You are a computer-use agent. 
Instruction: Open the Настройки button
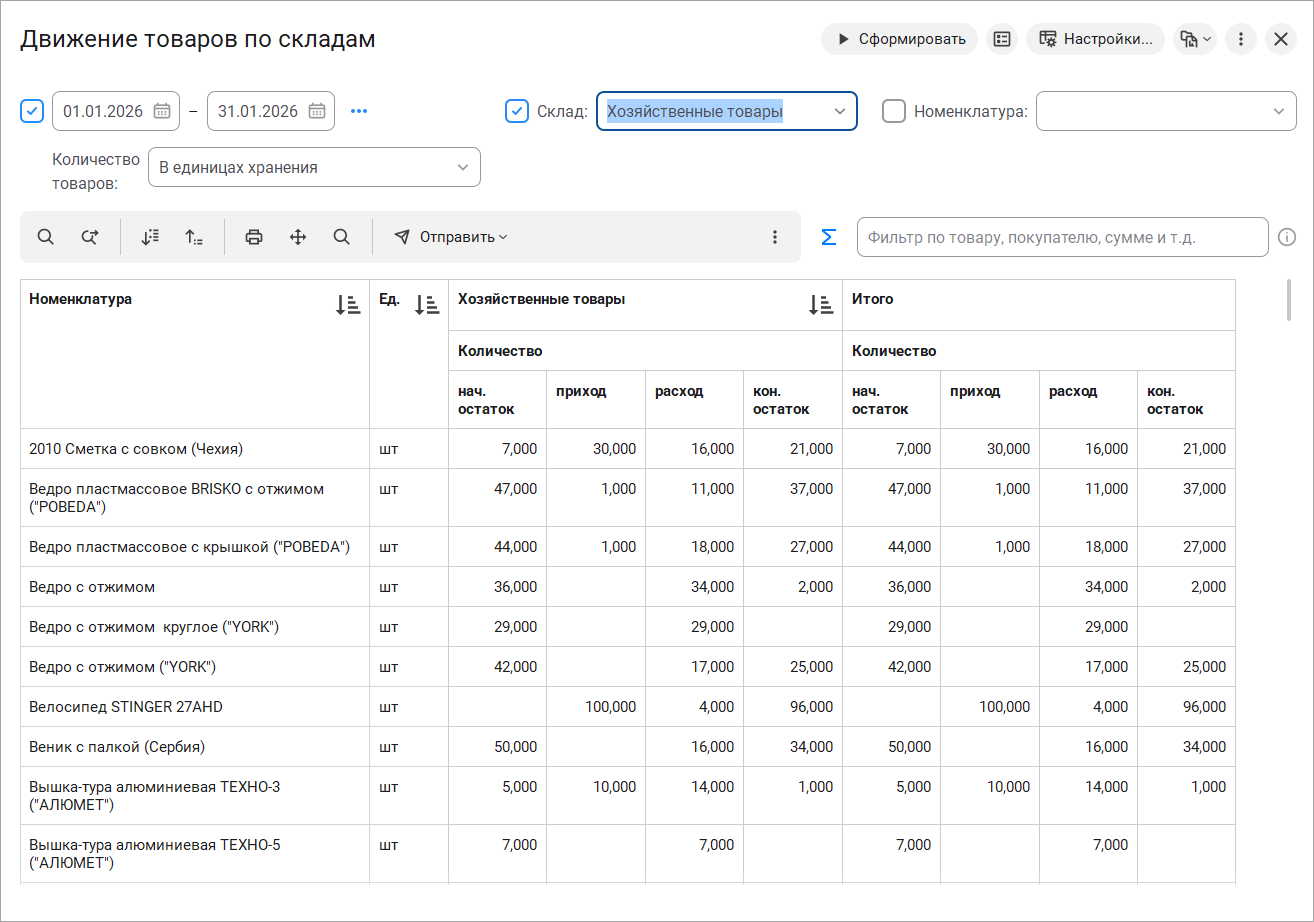[1095, 39]
